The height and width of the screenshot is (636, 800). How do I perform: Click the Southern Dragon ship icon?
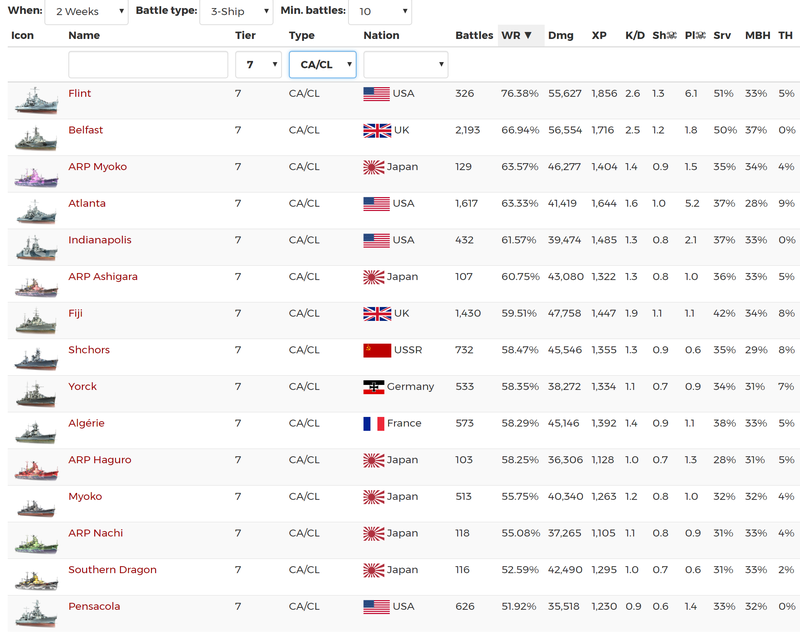coord(36,576)
